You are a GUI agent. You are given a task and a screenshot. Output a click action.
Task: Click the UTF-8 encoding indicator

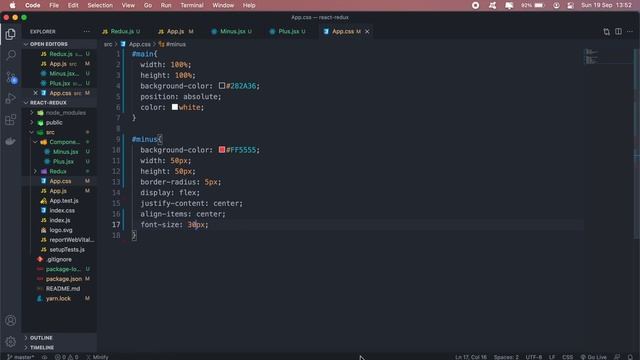coord(534,357)
